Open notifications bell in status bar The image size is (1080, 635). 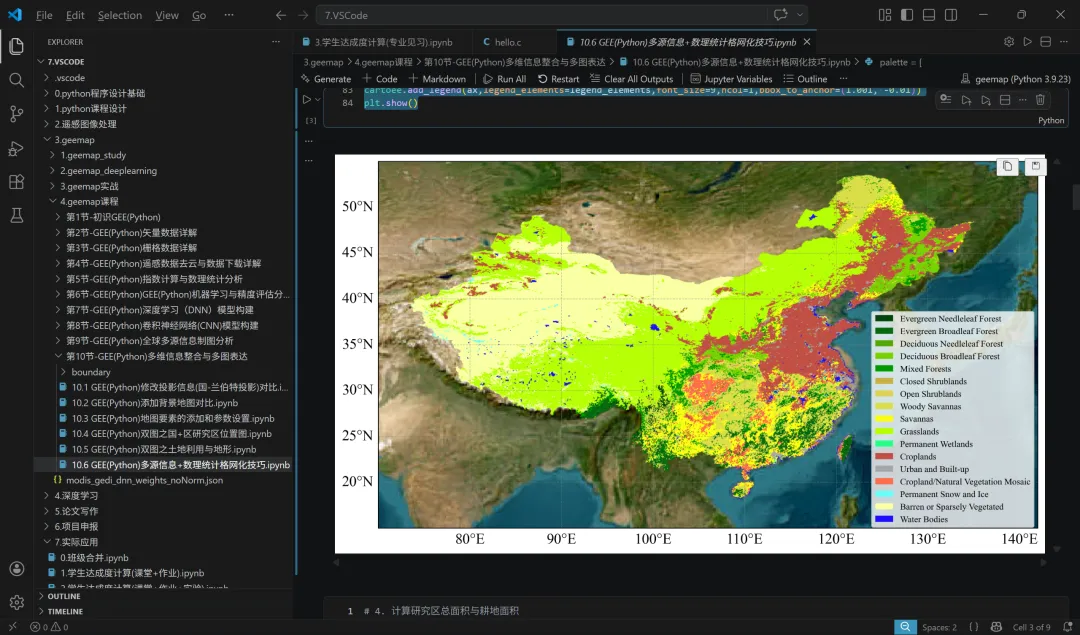(1068, 627)
